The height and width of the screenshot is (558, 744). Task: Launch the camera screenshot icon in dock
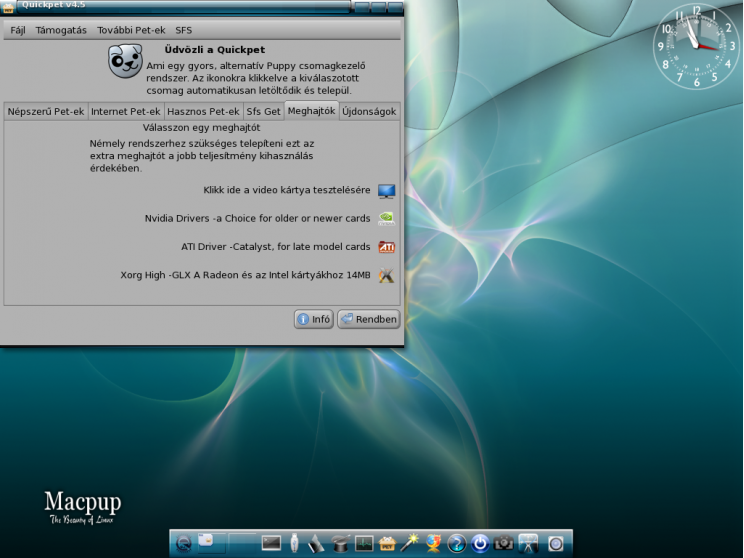(x=503, y=543)
